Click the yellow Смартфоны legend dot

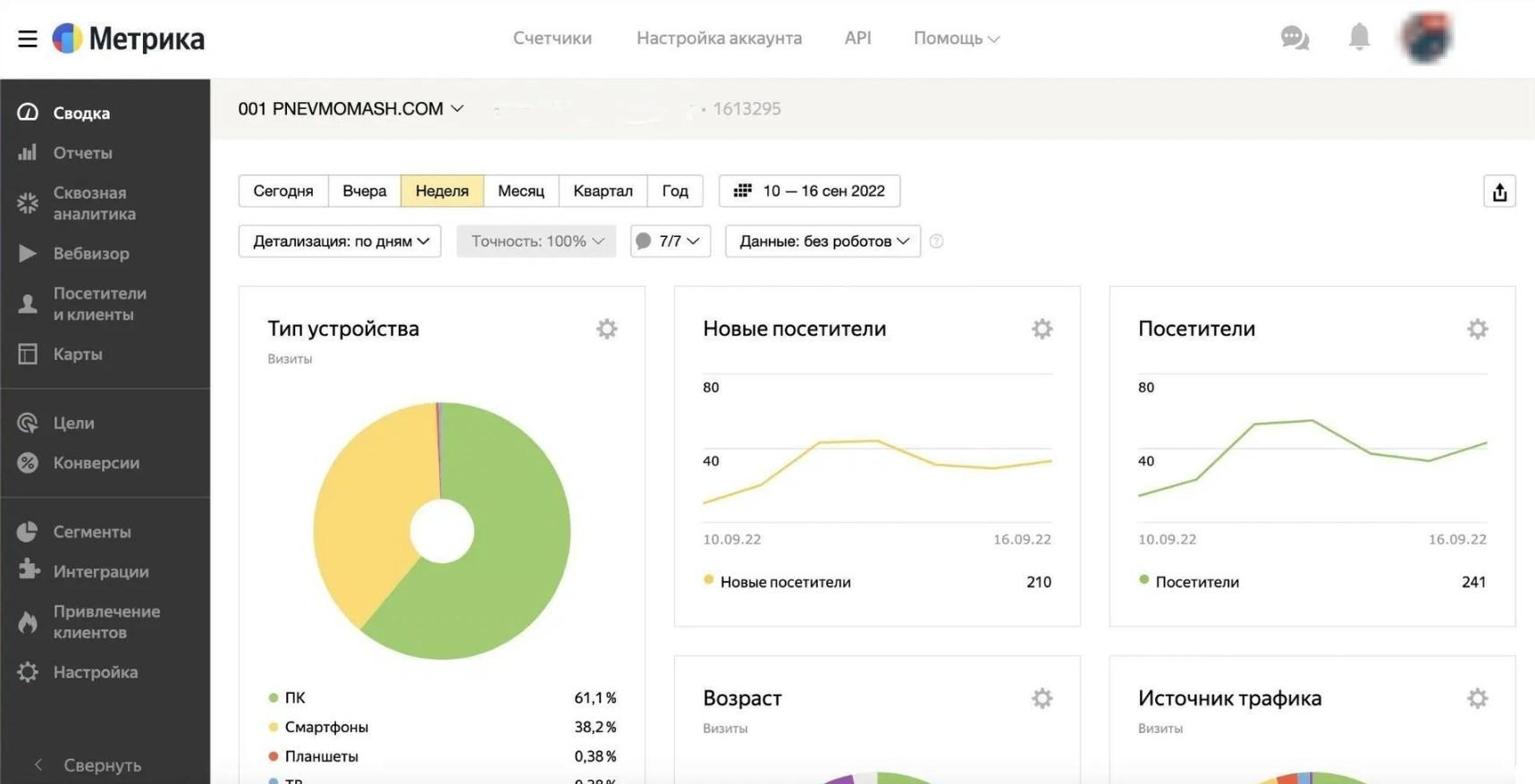pyautogui.click(x=274, y=727)
